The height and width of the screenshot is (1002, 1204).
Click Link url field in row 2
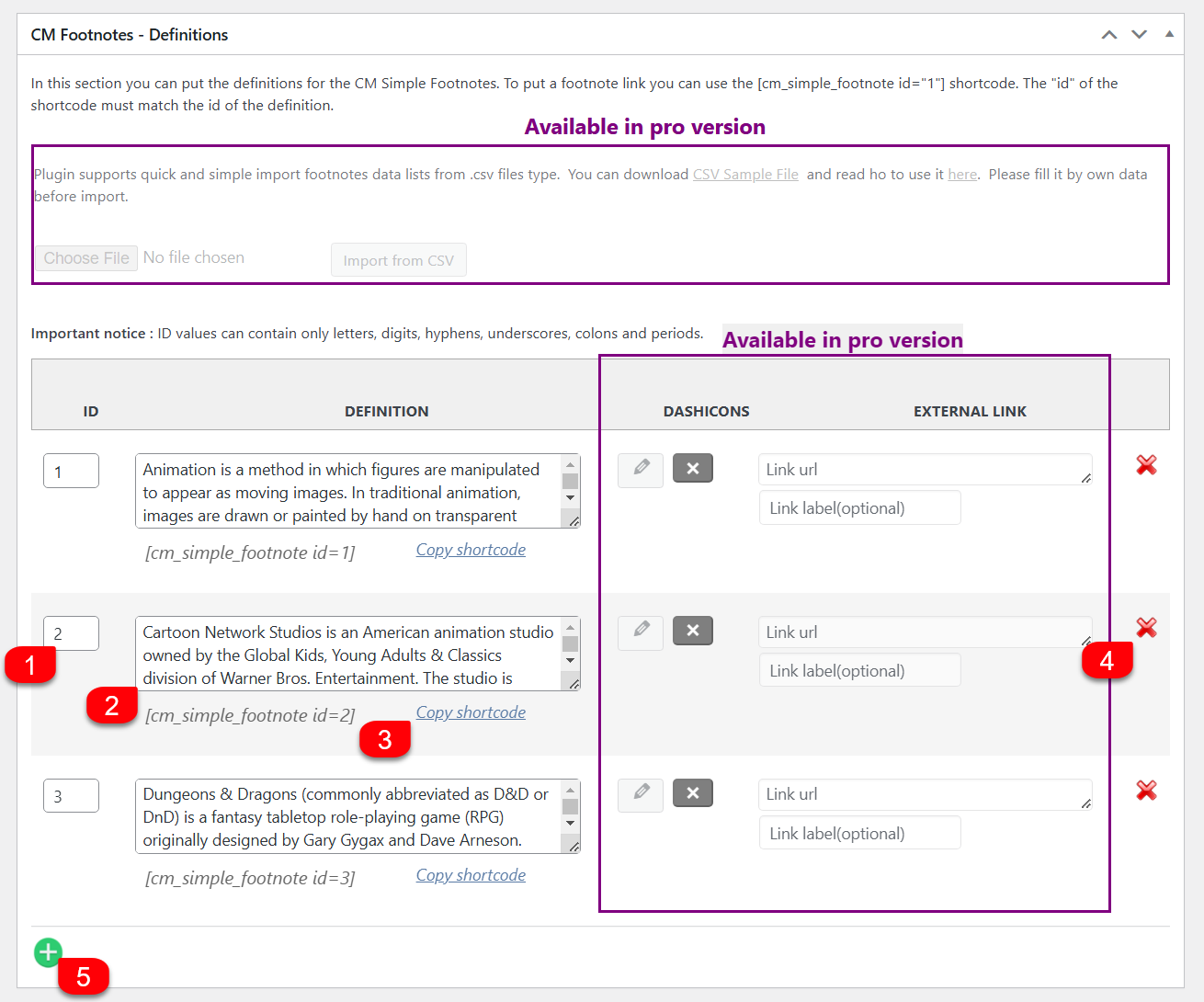click(926, 632)
